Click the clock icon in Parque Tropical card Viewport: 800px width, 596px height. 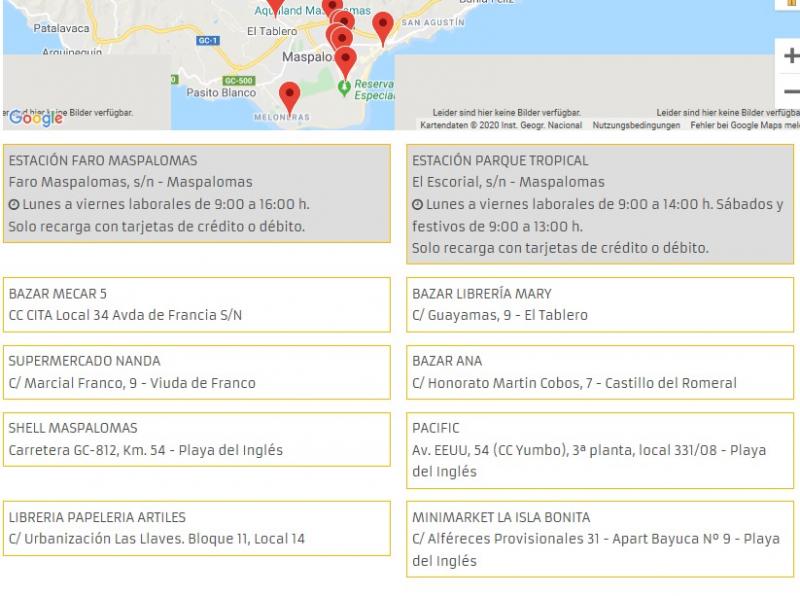(x=418, y=205)
